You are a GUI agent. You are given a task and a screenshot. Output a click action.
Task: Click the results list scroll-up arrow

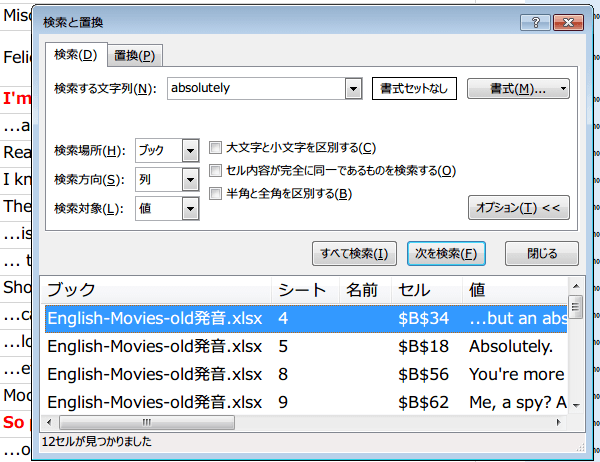(576, 286)
